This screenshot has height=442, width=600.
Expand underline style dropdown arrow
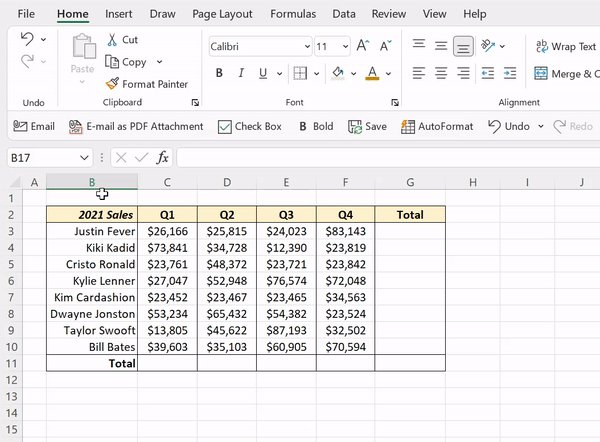click(x=279, y=73)
